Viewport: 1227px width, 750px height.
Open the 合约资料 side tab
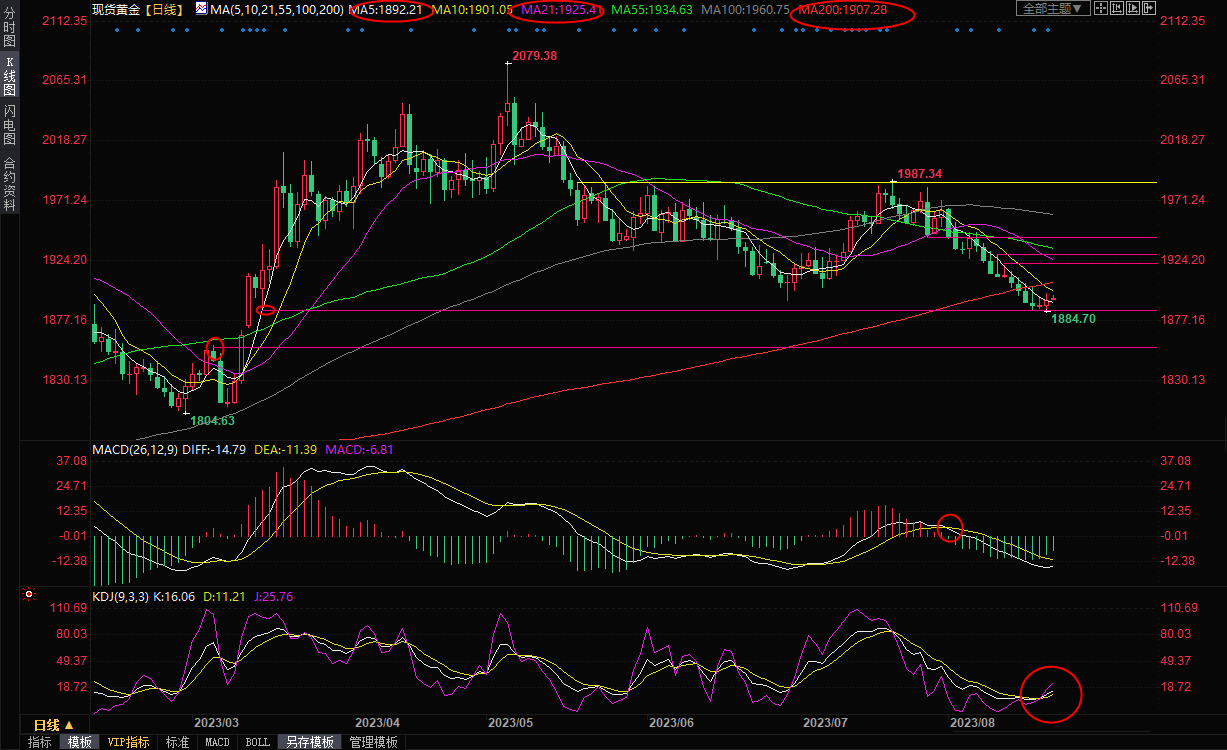pos(10,184)
